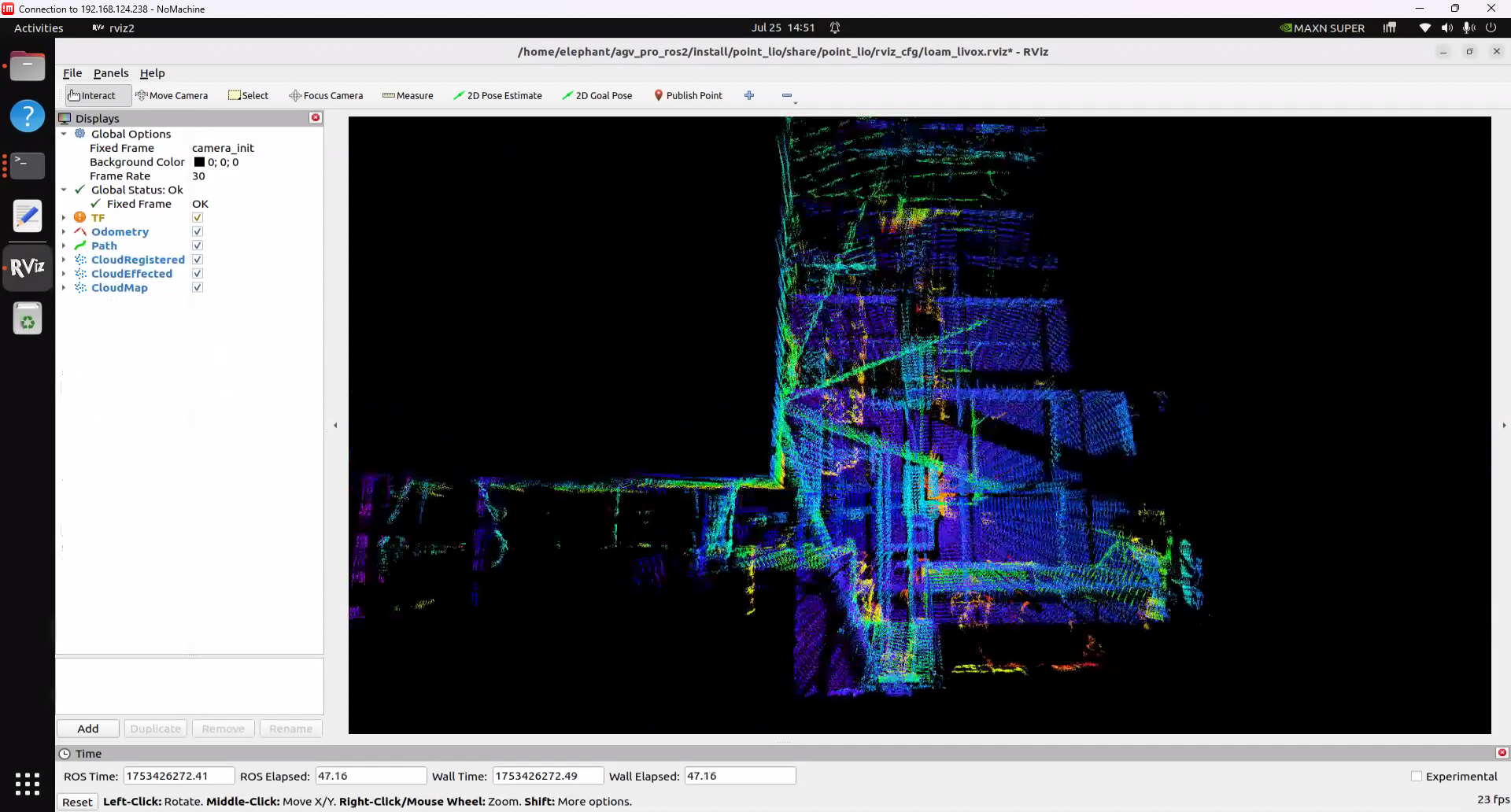1511x812 pixels.
Task: Expand the CloudMap display item
Action: (65, 288)
